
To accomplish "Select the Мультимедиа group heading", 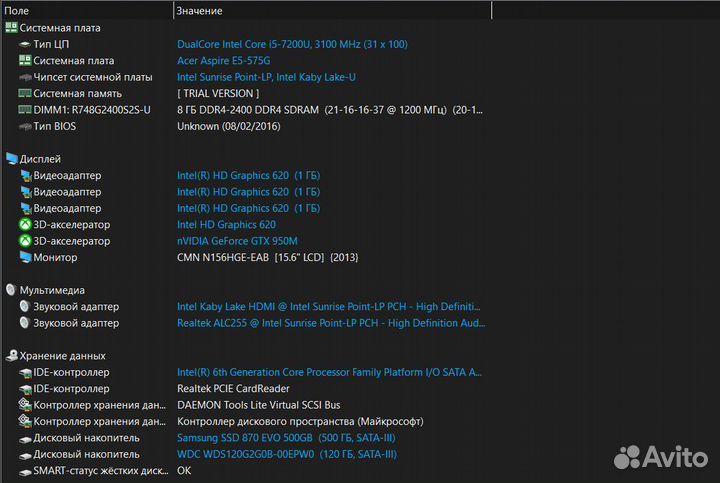I will (52, 290).
